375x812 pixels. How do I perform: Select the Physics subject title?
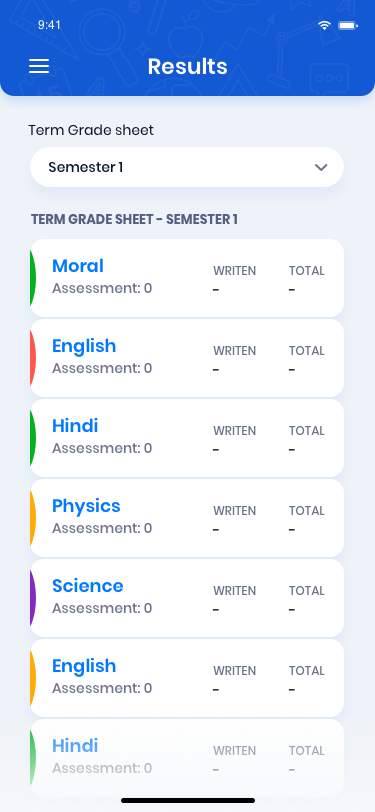pyautogui.click(x=86, y=506)
